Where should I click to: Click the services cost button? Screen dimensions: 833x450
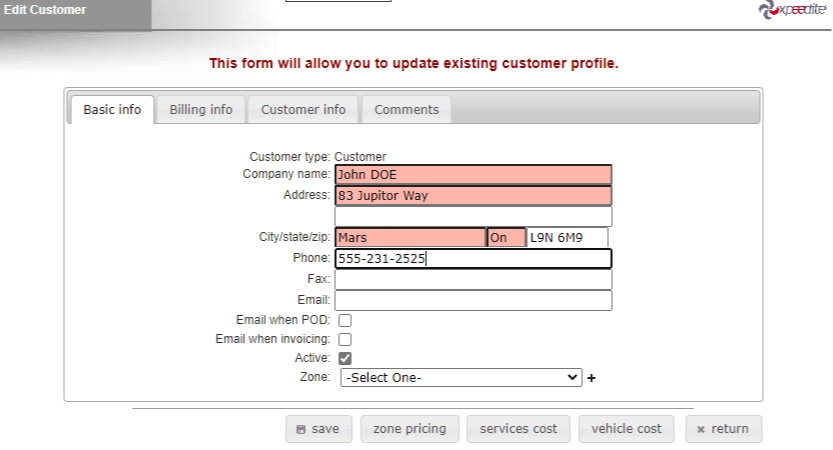pyautogui.click(x=518, y=429)
